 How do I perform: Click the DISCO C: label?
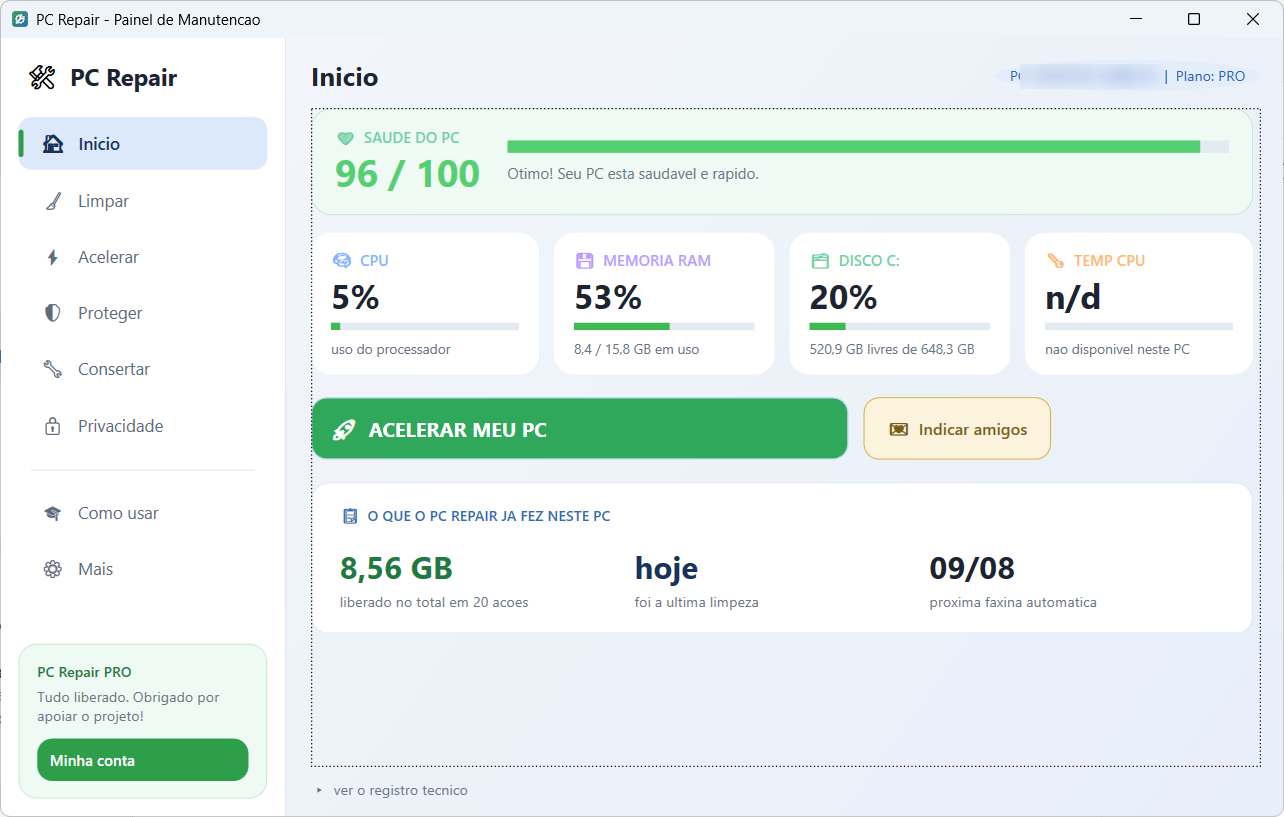[869, 261]
